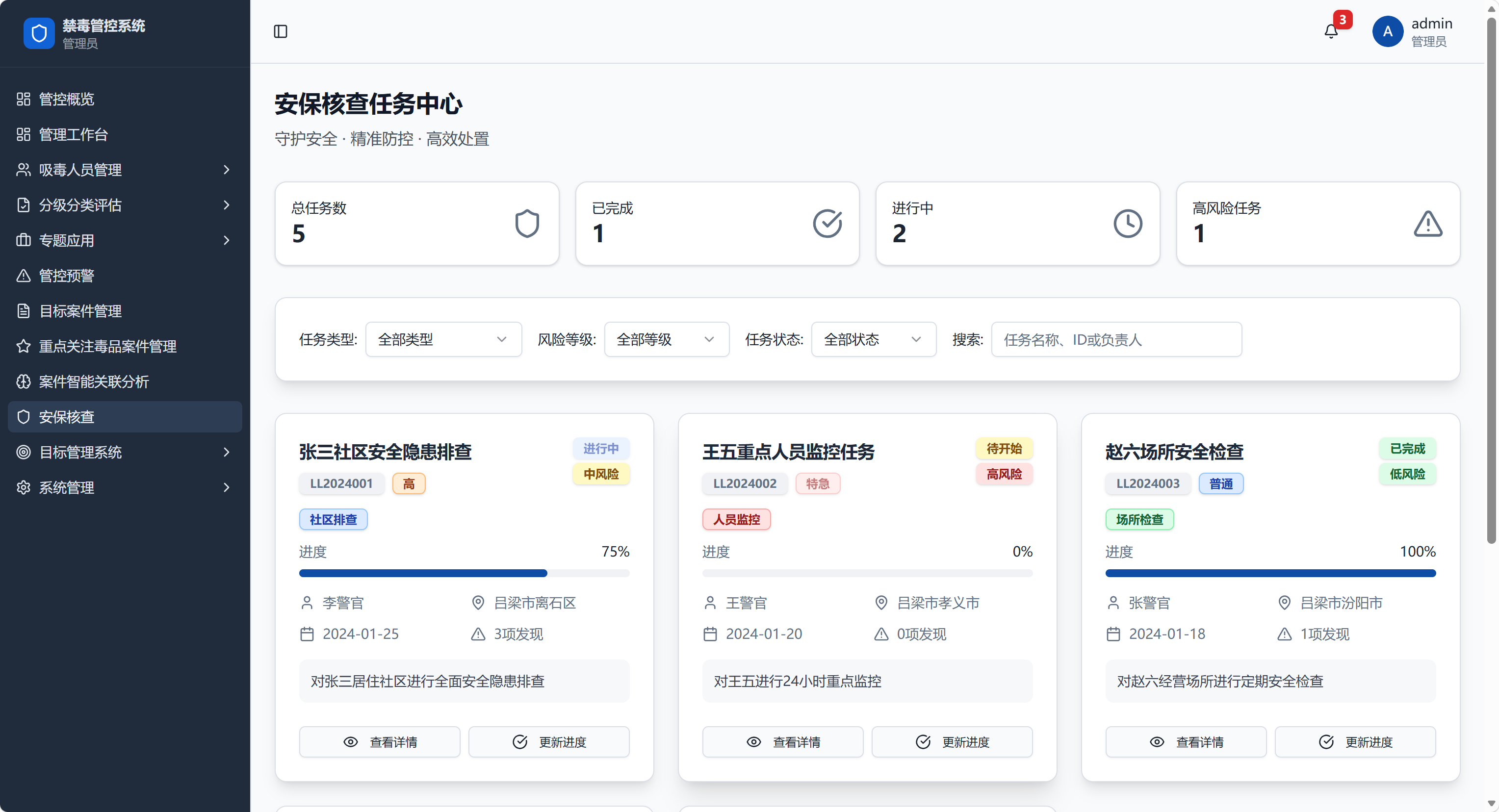Image resolution: width=1499 pixels, height=812 pixels.
Task: Click the calendar icon beside 2024-01-20
Action: 710,634
